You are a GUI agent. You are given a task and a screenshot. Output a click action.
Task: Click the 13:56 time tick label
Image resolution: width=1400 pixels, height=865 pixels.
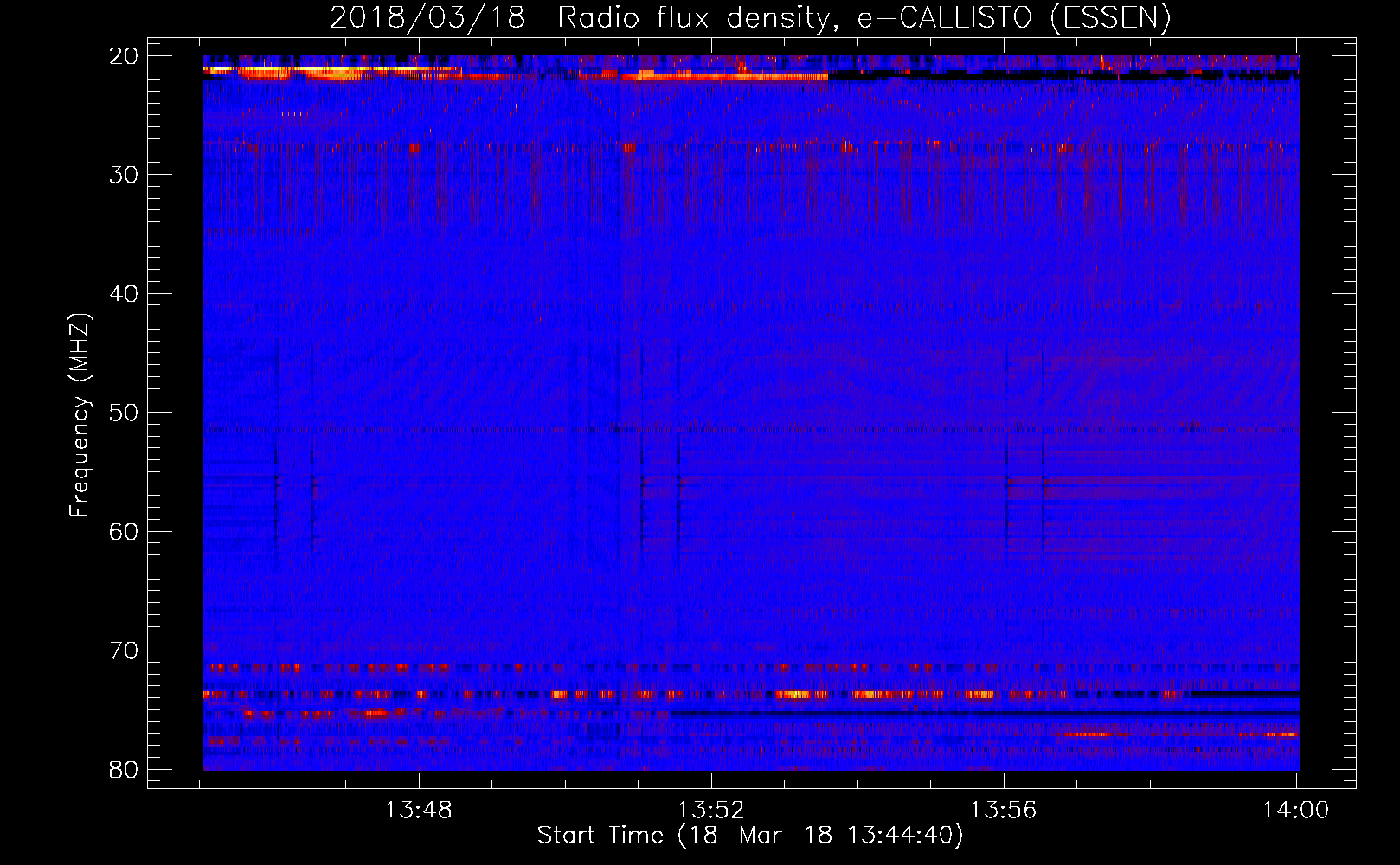[x=1004, y=811]
